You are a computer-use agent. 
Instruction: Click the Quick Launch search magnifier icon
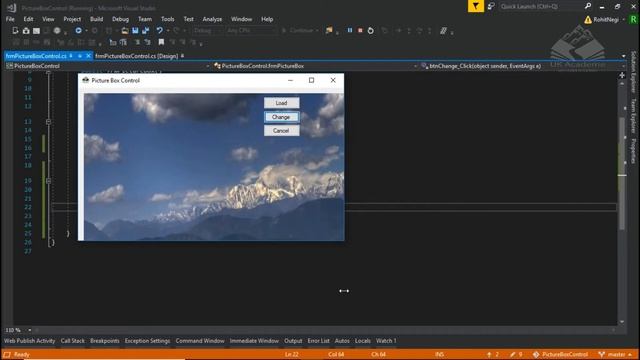click(x=588, y=6)
